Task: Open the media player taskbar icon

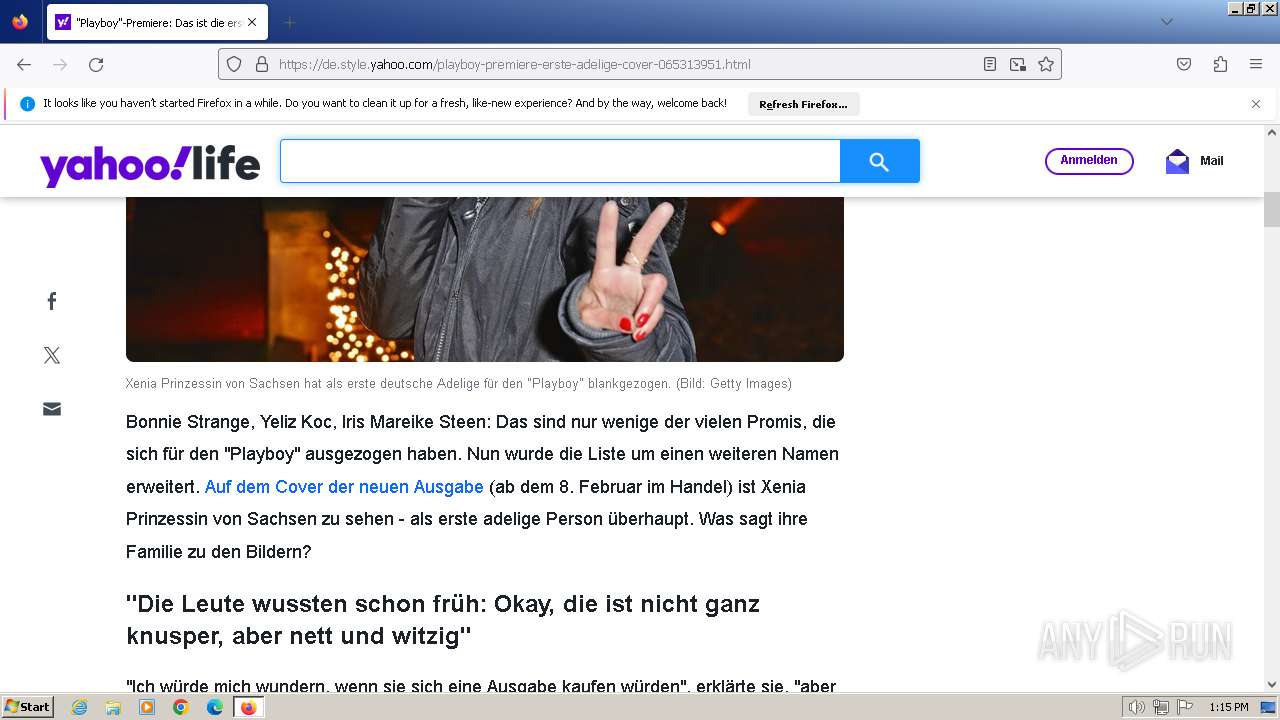Action: (147, 707)
